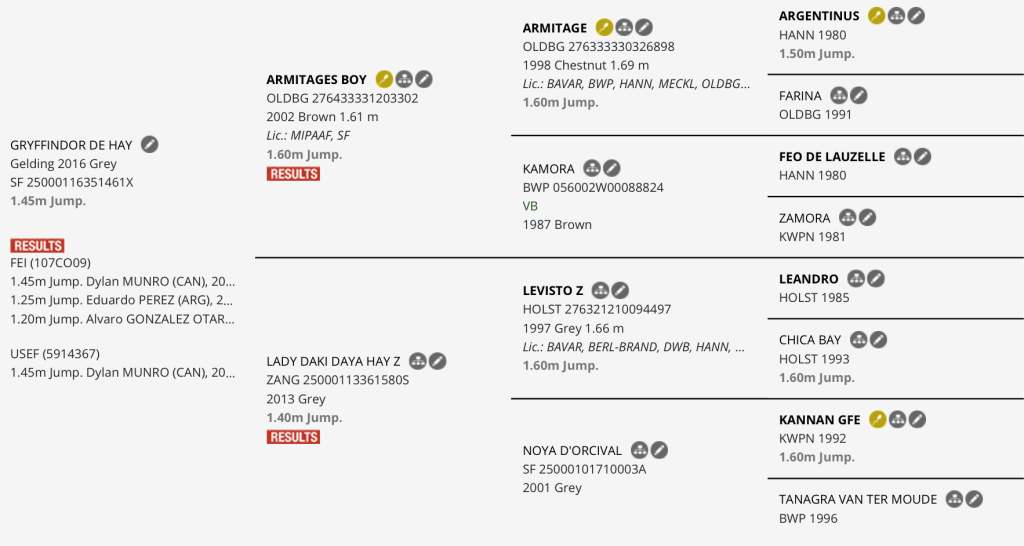Open the USEF 1.45m Jump Dylan Munro result
The width and height of the screenshot is (1024, 546).
[122, 373]
